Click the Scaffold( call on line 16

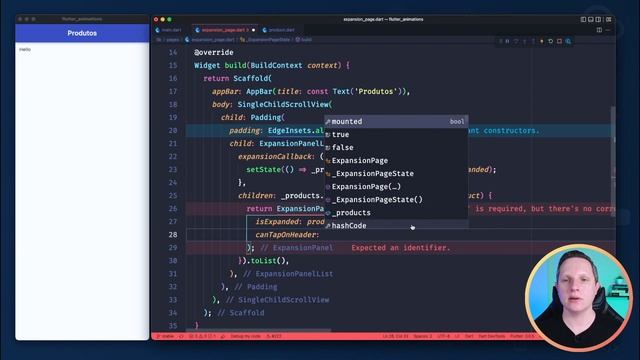click(252, 78)
